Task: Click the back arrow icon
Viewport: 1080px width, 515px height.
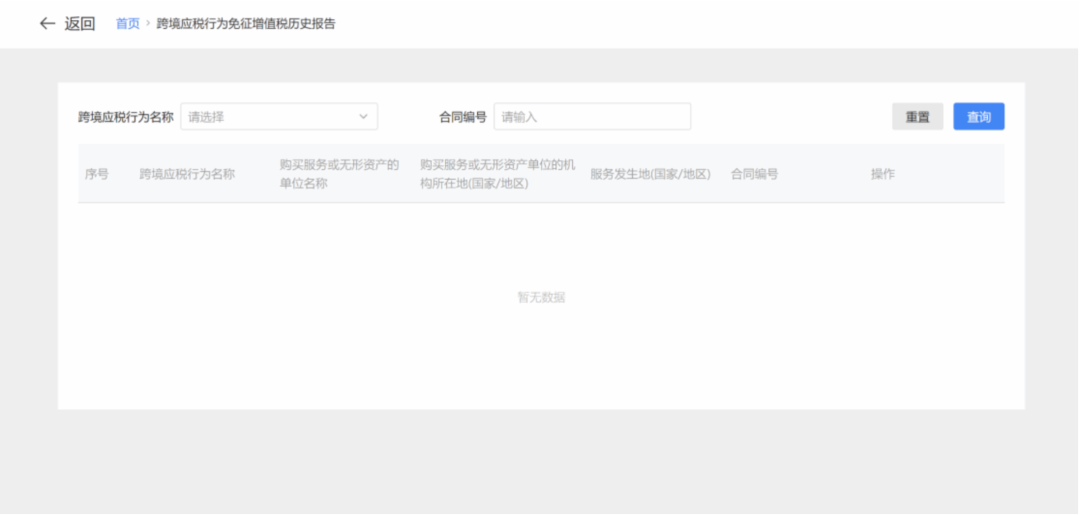Action: [47, 24]
